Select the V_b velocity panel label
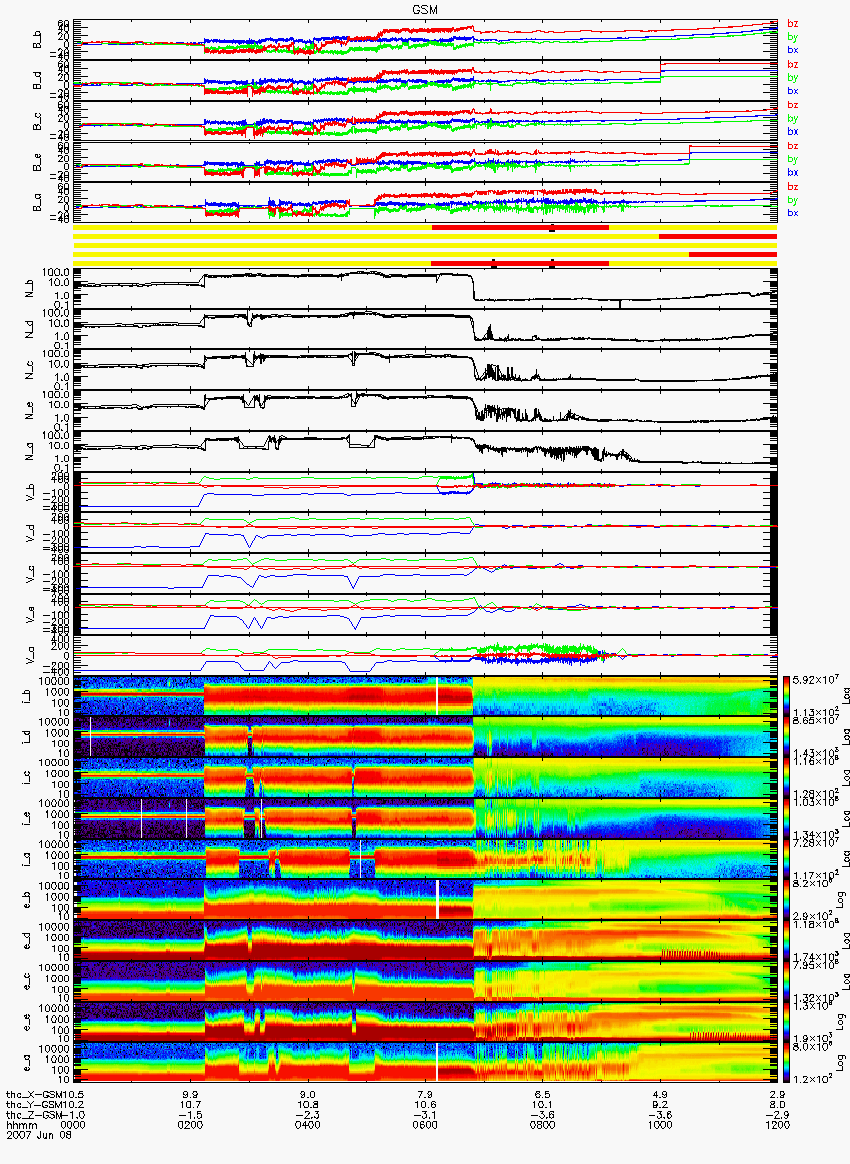 32,491
